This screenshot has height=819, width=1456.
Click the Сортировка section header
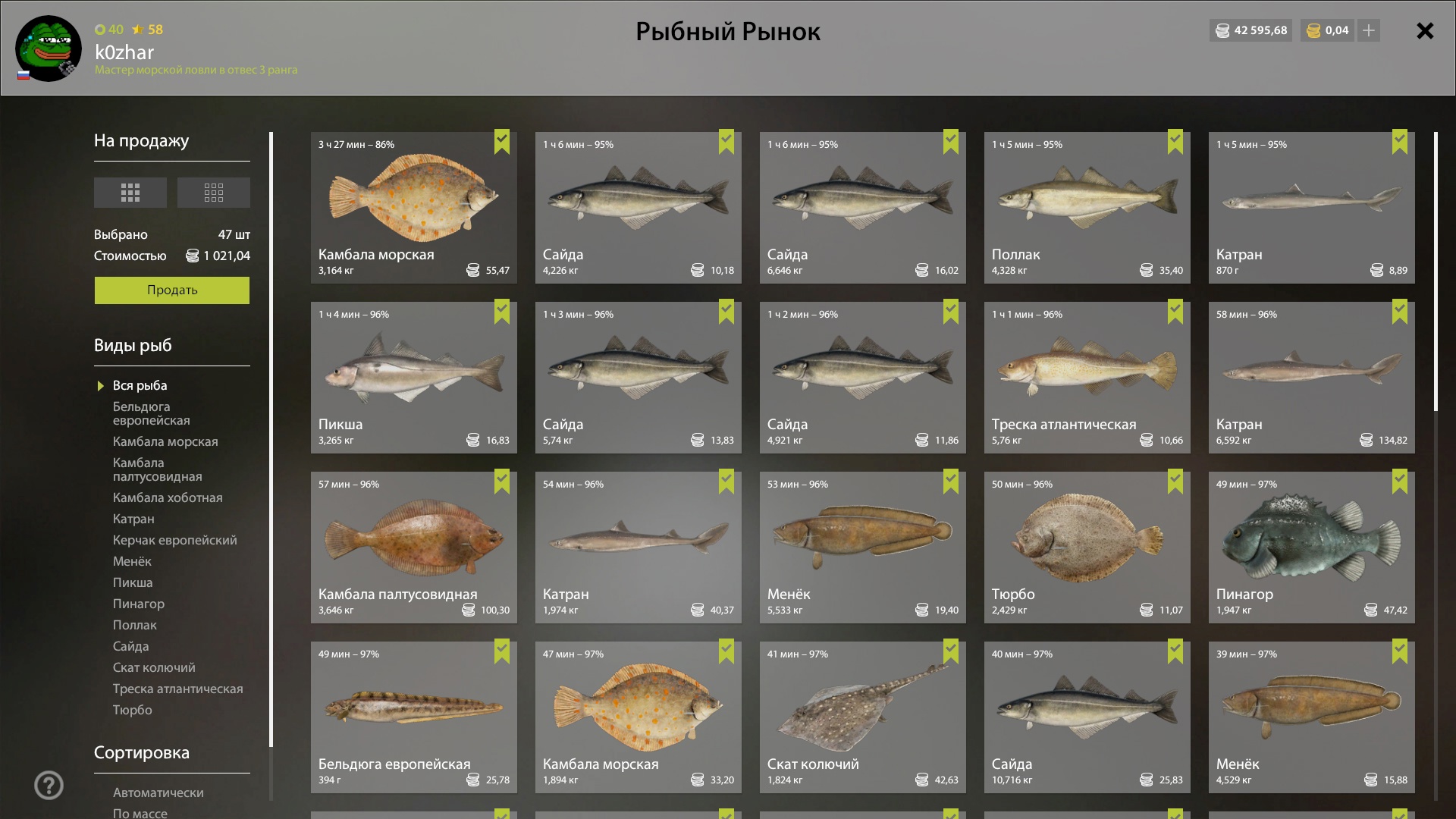click(x=142, y=752)
